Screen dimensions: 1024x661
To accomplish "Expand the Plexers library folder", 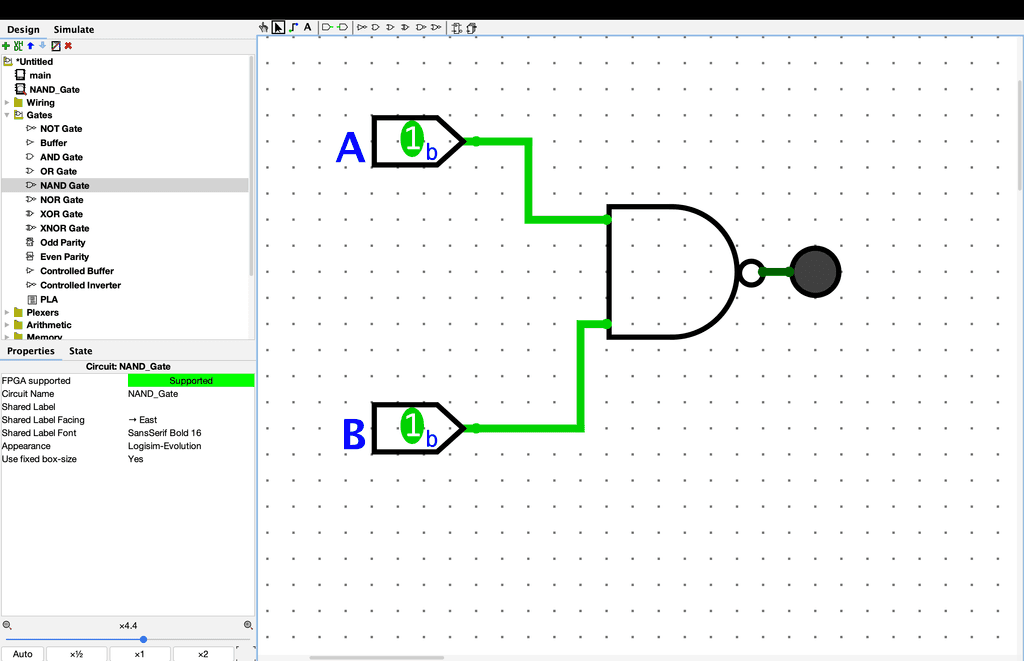I will 7,312.
